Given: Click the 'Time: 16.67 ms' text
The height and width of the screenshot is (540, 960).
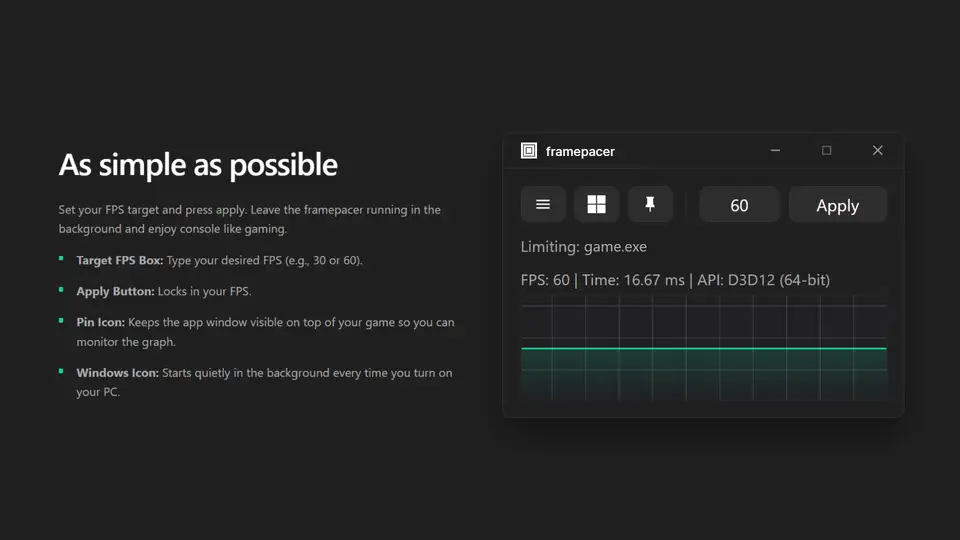Looking at the screenshot, I should click(x=633, y=280).
